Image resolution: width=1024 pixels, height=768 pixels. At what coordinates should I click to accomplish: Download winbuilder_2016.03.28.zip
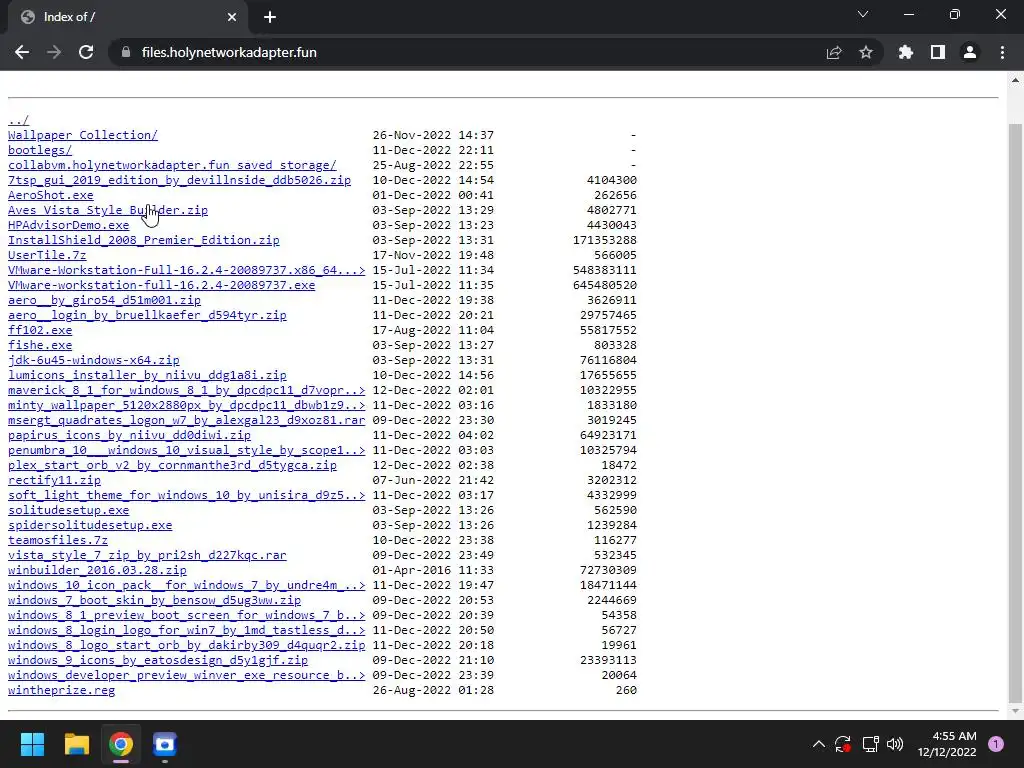point(97,571)
